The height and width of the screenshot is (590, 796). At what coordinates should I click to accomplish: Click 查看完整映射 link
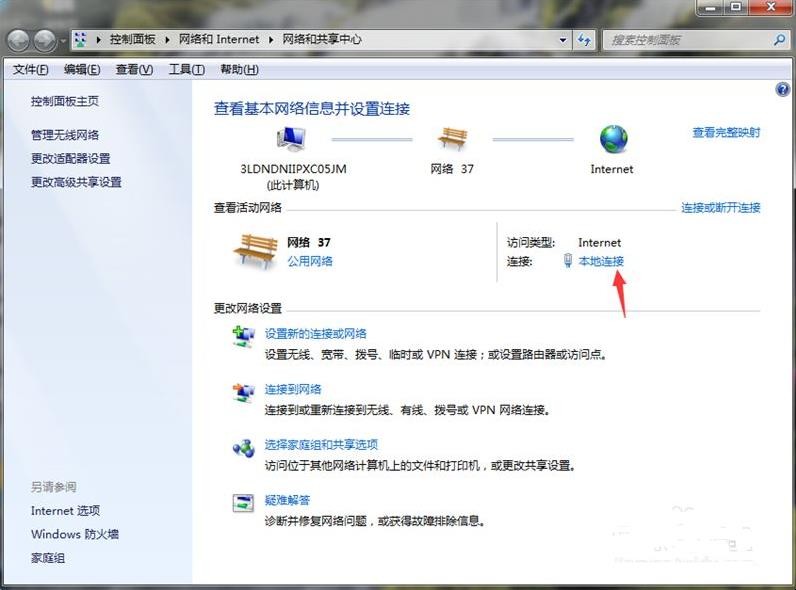tap(726, 133)
